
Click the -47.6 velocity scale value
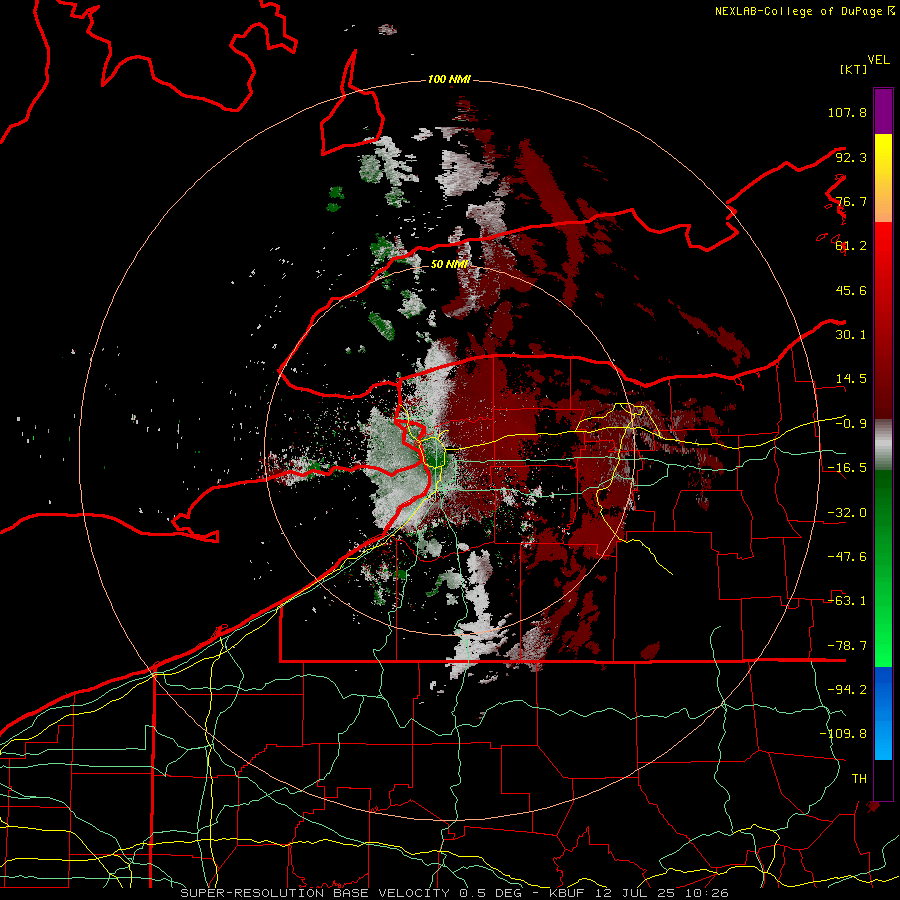pyautogui.click(x=847, y=557)
